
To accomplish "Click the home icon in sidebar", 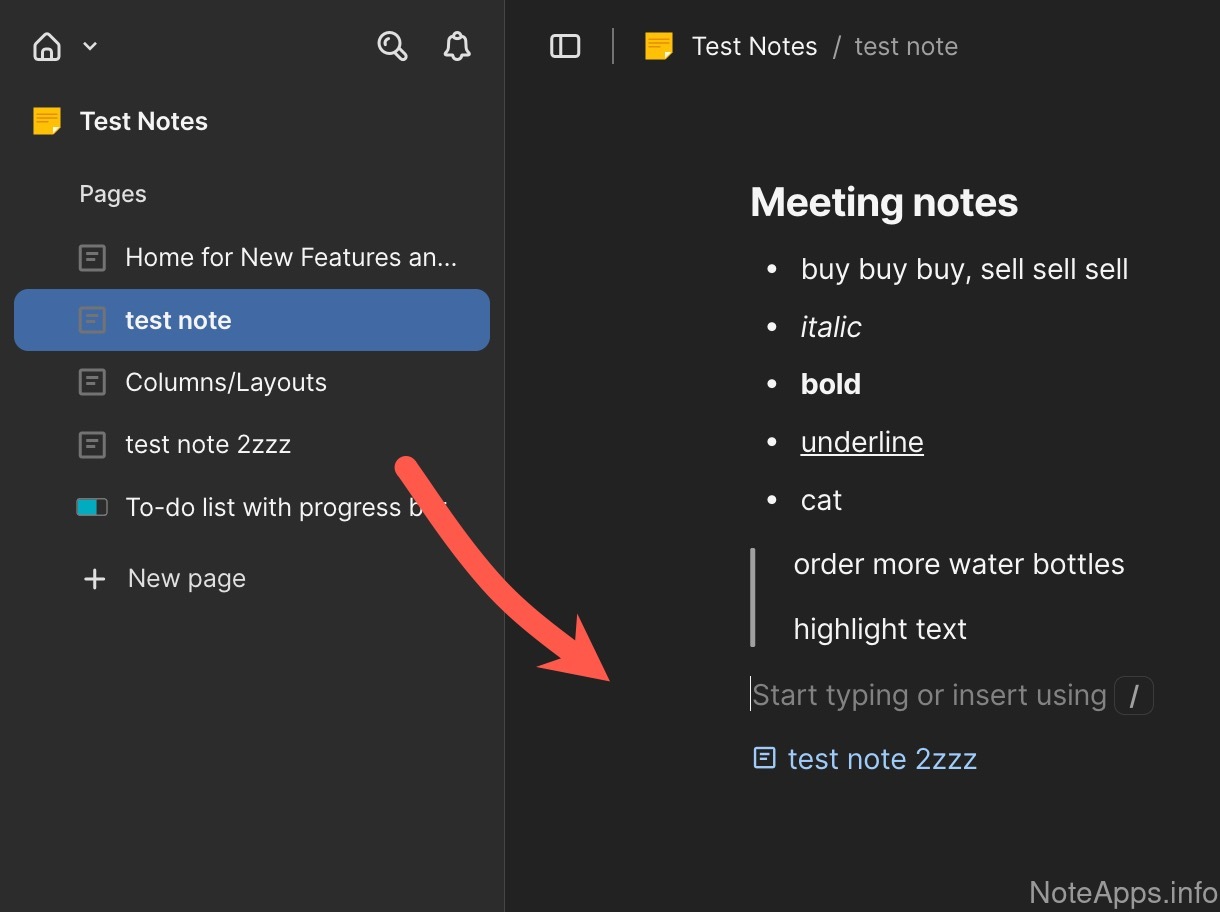I will pos(47,46).
